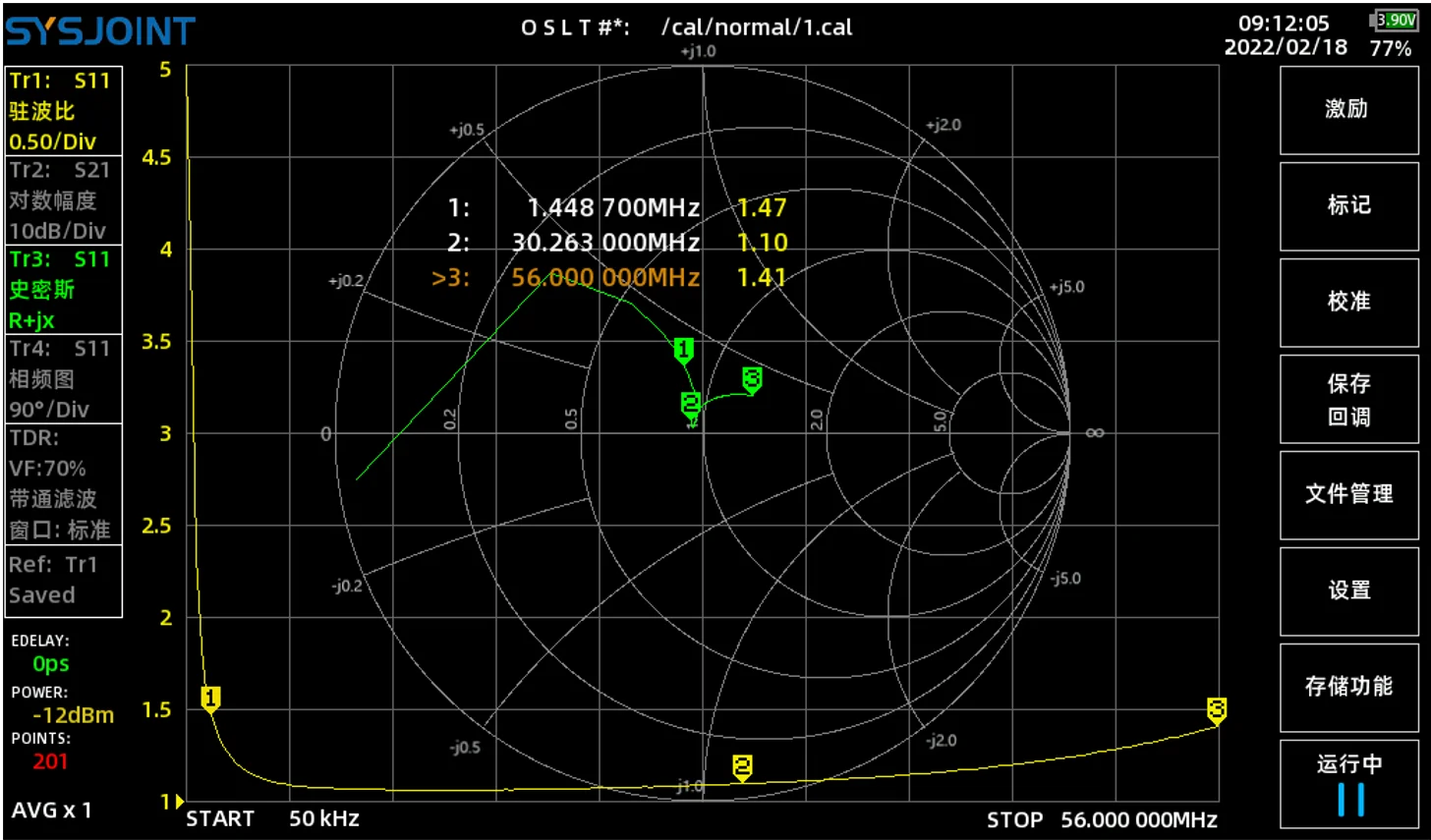Open the 文件管理 file manager
The image size is (1431, 840).
1348,495
